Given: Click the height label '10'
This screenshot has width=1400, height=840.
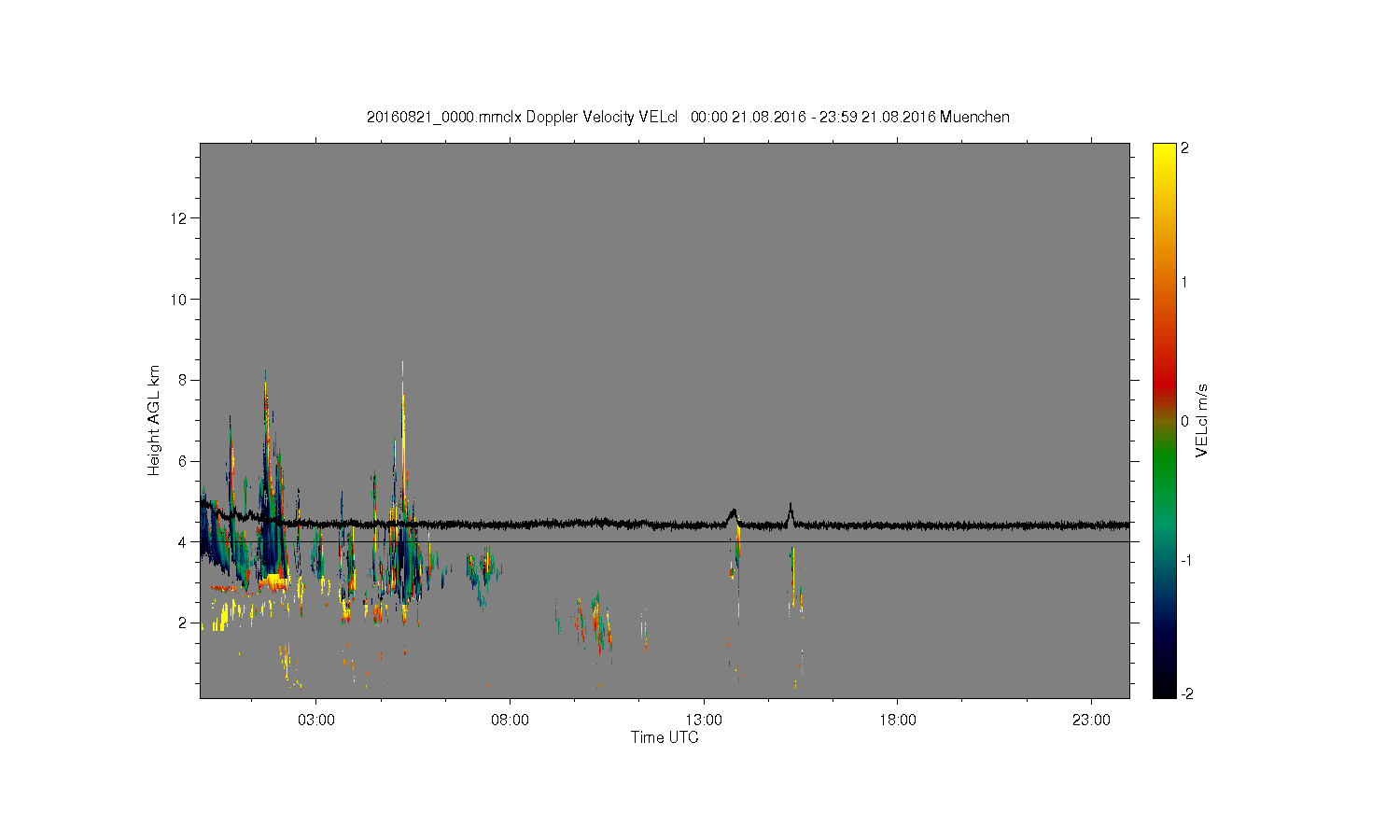Looking at the screenshot, I should point(180,300).
